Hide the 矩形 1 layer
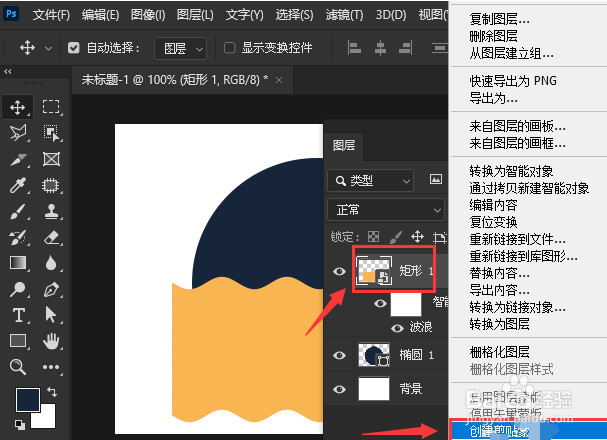The image size is (607, 440). pos(340,271)
